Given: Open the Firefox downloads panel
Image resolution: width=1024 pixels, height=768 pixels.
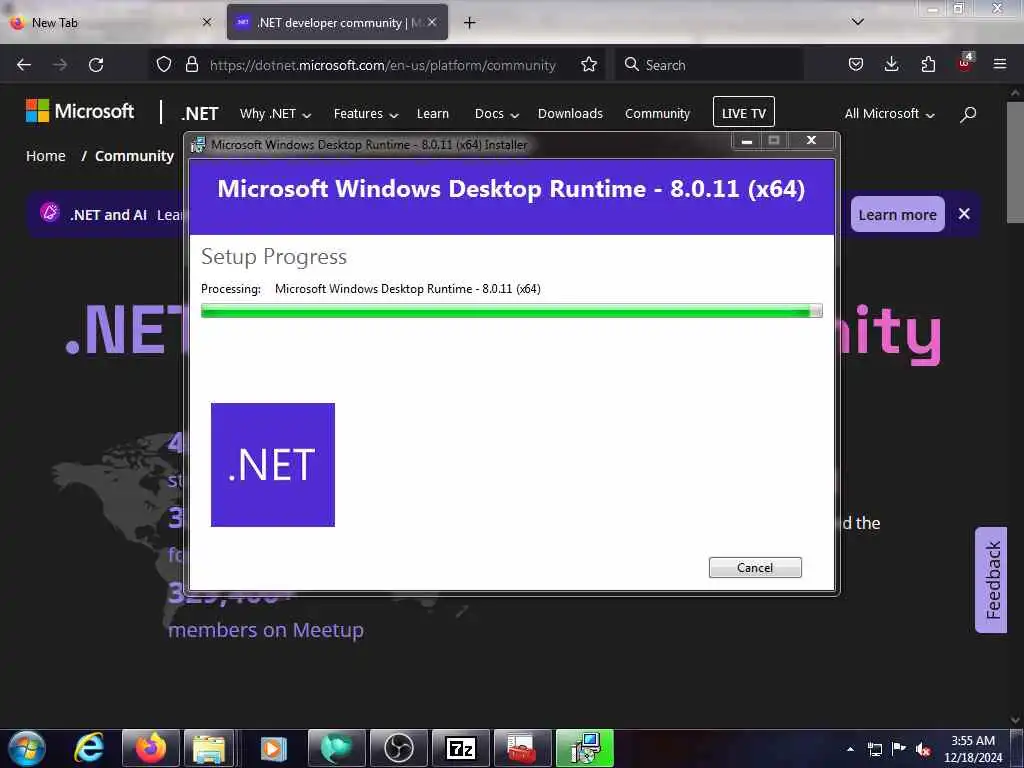Looking at the screenshot, I should (x=891, y=65).
